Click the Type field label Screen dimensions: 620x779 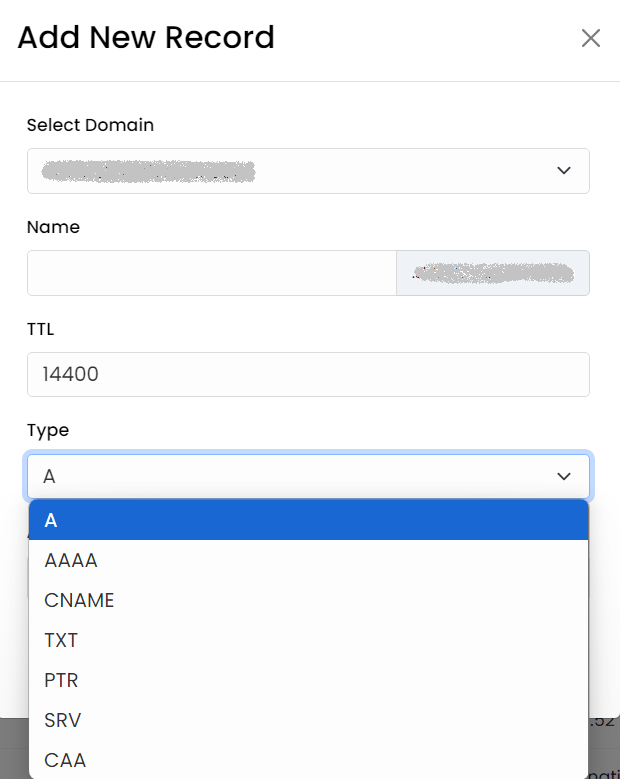pos(48,430)
